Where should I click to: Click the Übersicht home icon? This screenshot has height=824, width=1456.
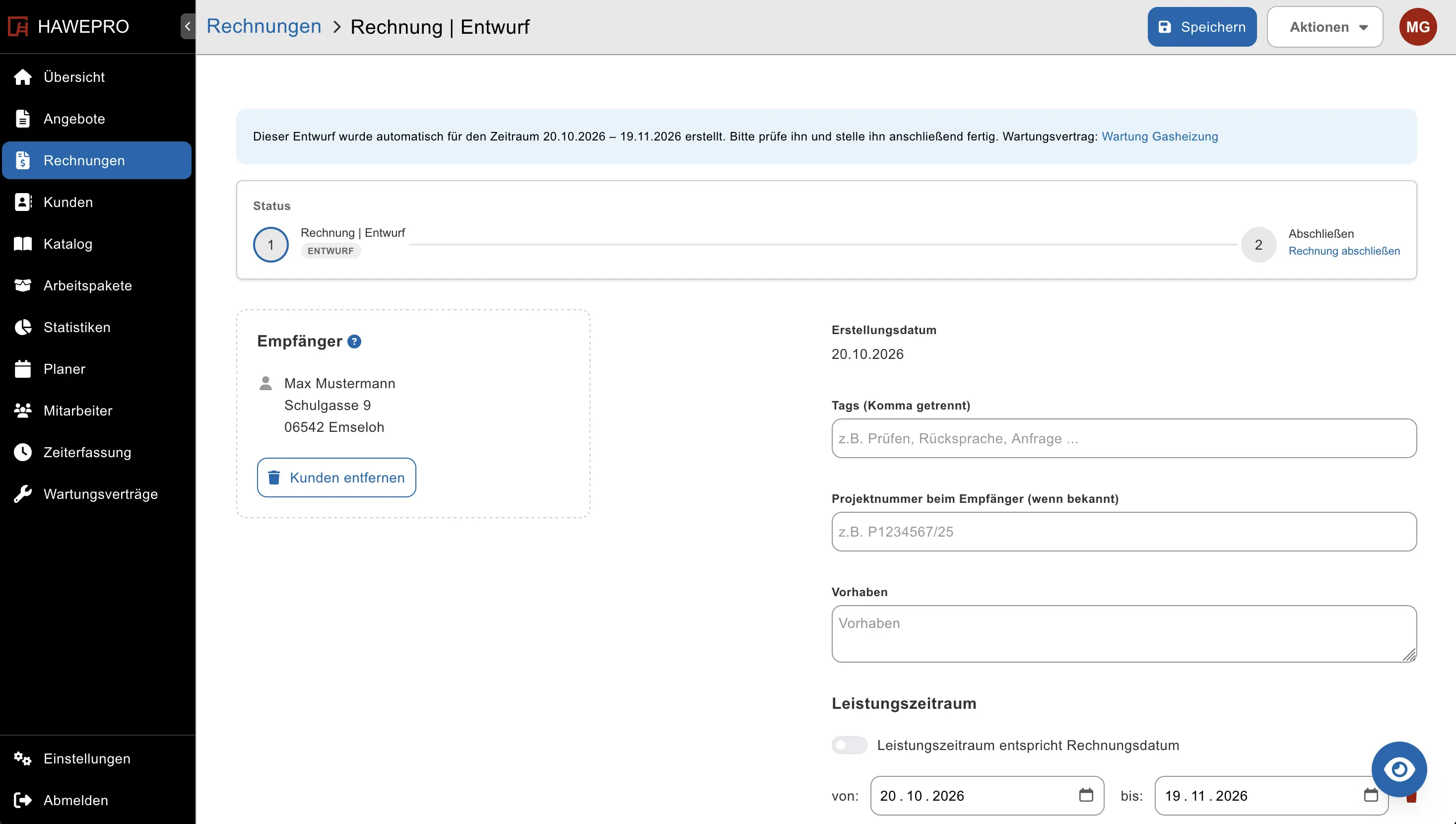point(23,77)
